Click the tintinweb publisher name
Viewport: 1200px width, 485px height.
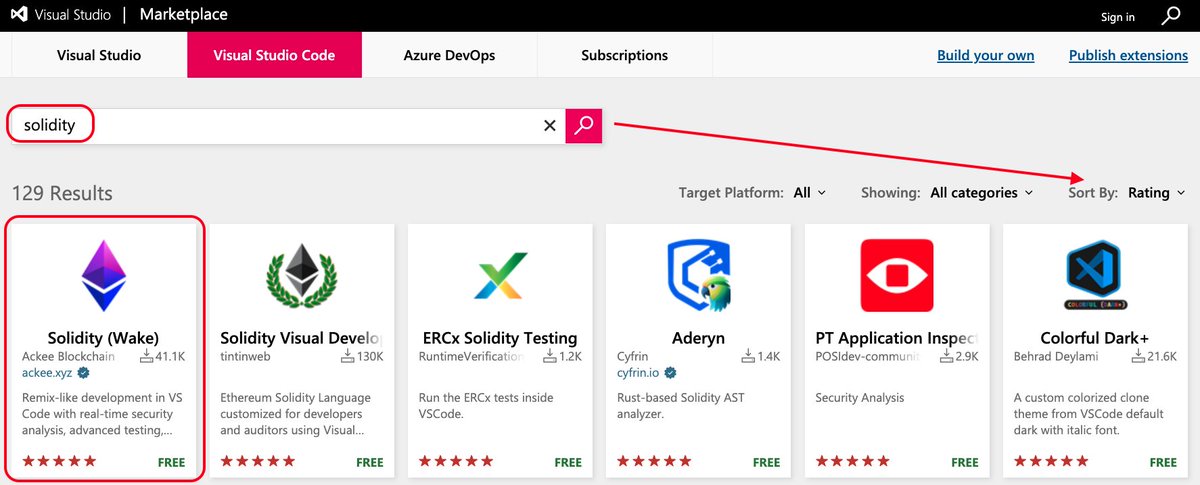pyautogui.click(x=246, y=356)
